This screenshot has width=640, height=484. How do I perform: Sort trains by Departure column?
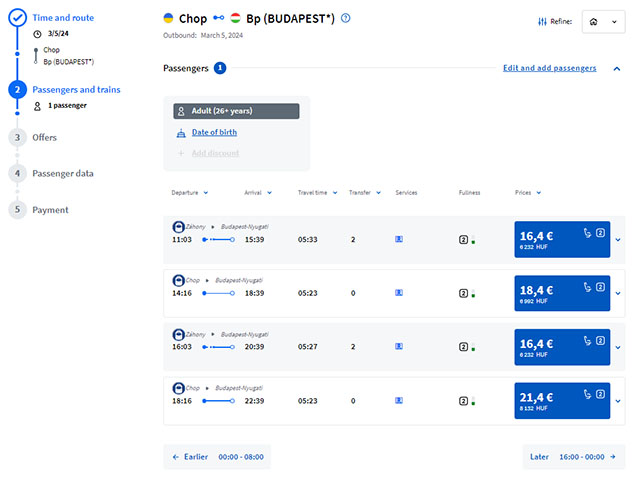tap(190, 193)
